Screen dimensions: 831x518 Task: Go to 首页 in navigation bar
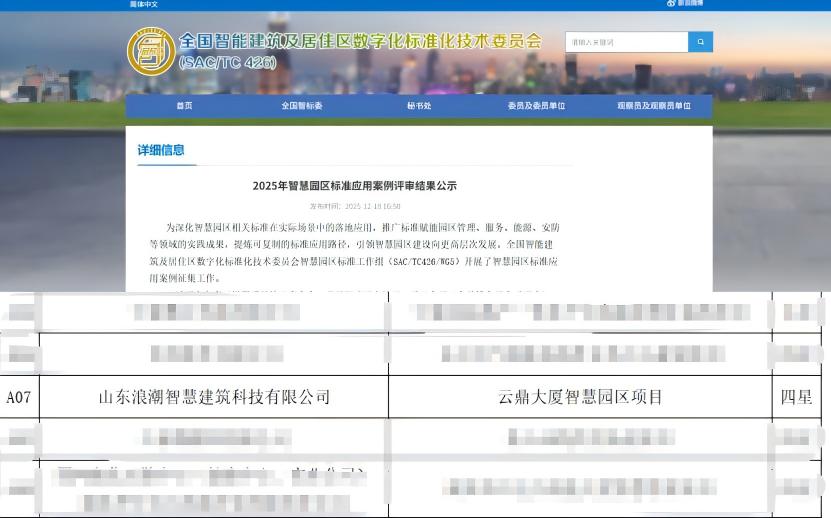click(184, 106)
